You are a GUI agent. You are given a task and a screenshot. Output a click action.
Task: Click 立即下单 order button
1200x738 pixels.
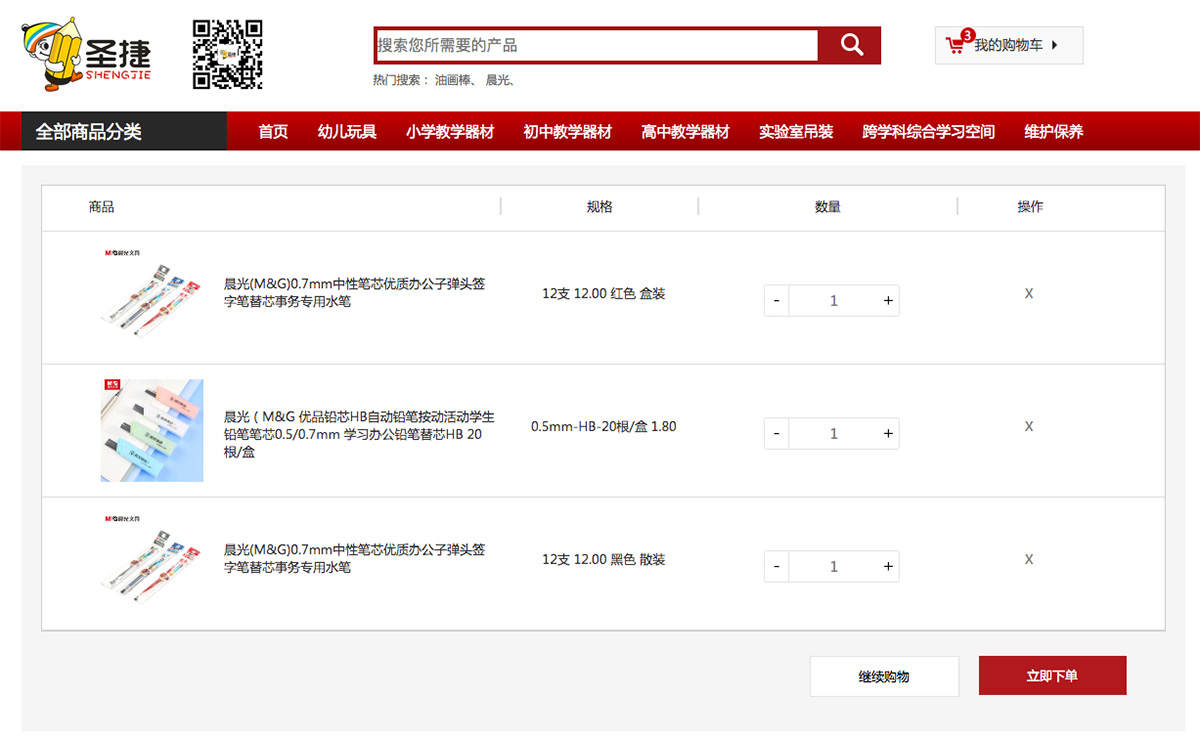[1052, 676]
